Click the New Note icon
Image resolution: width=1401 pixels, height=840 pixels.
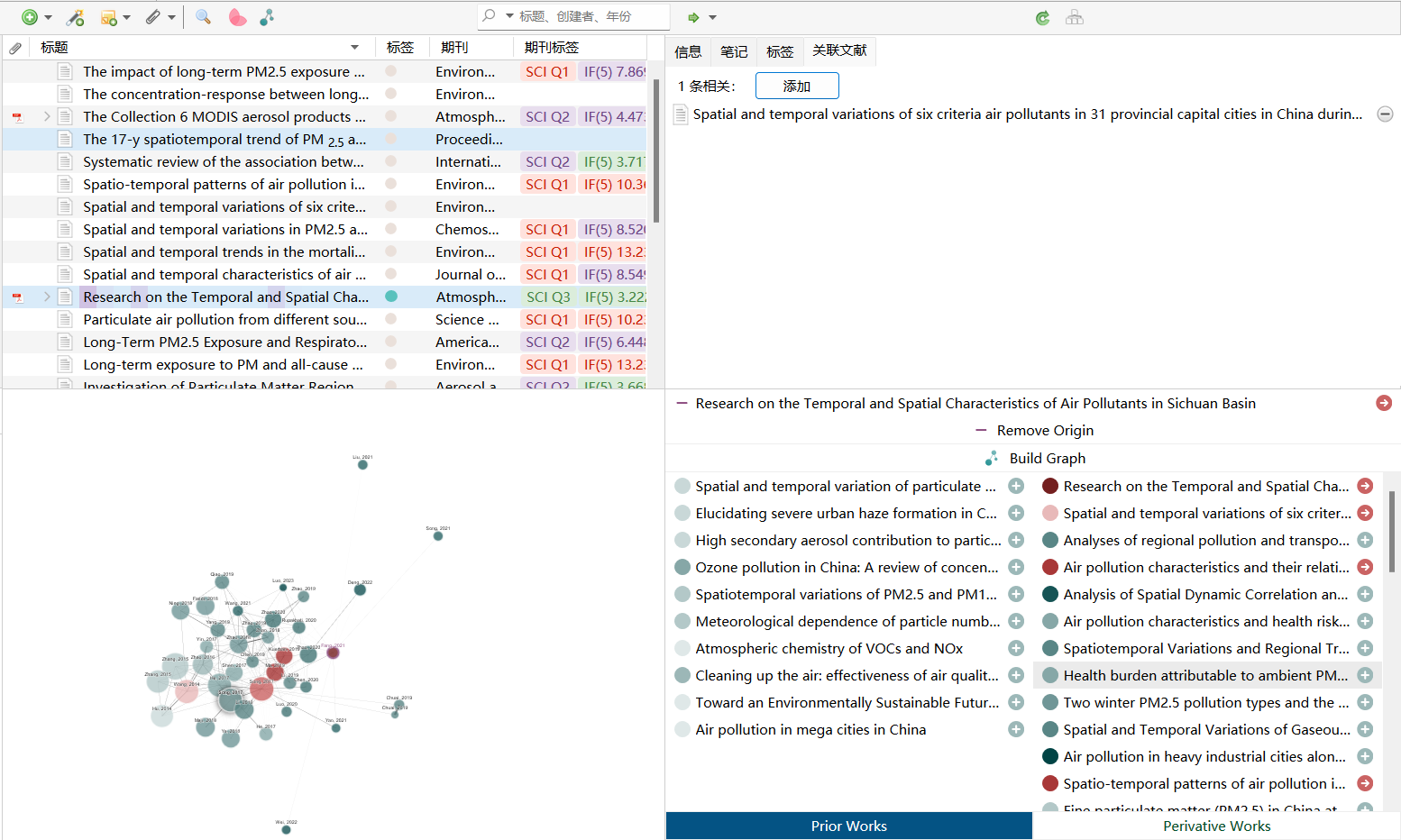point(109,17)
